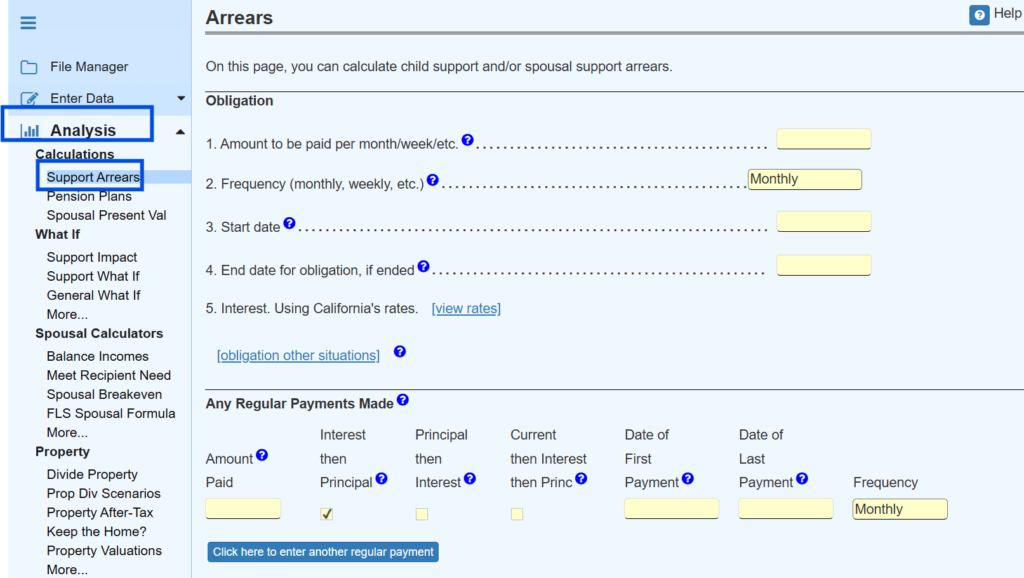Open the hamburger menu icon
The height and width of the screenshot is (578, 1024).
click(28, 23)
